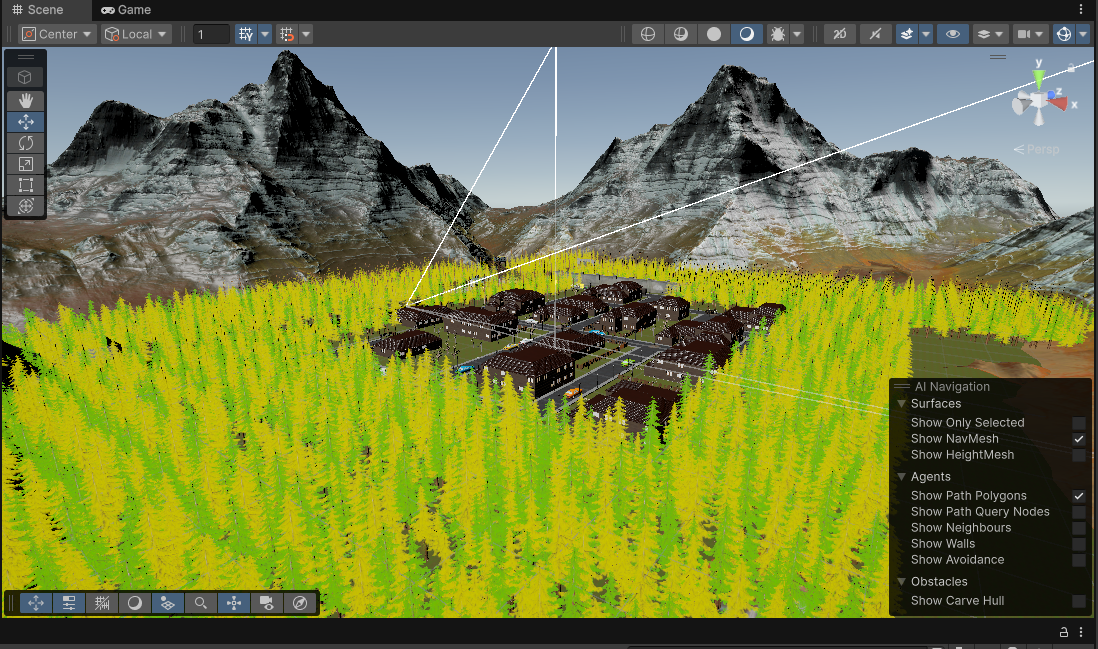Viewport: 1098px width, 649px height.
Task: Click the debug draw mode bug icon
Action: (777, 34)
